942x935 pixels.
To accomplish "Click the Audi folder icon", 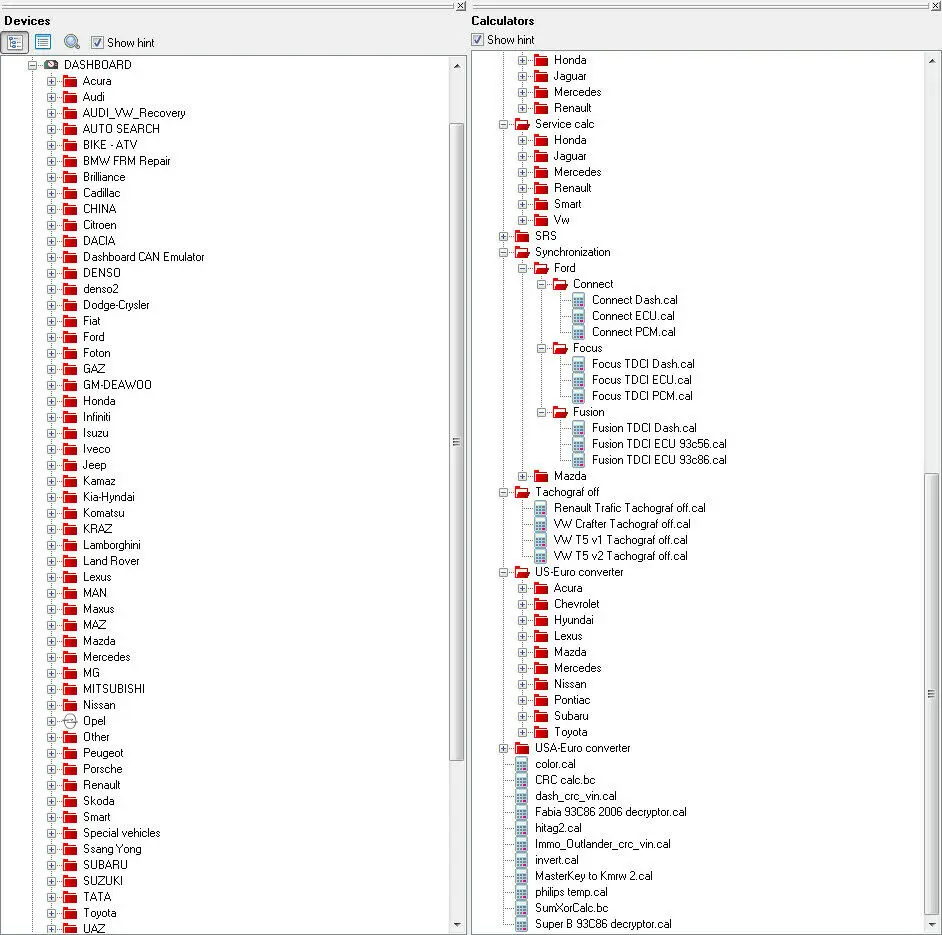I will click(70, 97).
